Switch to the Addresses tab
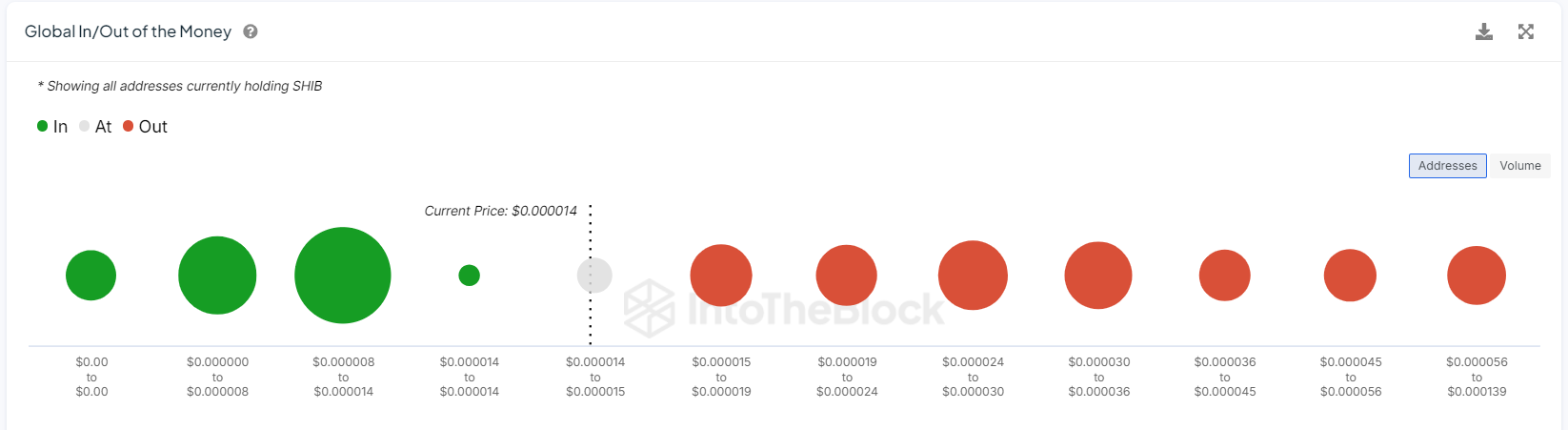This screenshot has width=1568, height=430. click(1447, 166)
